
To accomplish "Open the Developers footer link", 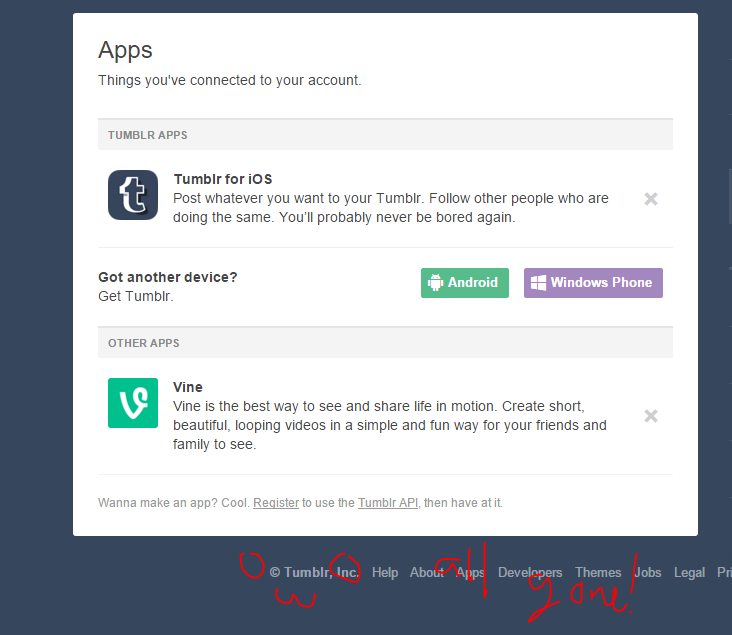I will pyautogui.click(x=530, y=572).
